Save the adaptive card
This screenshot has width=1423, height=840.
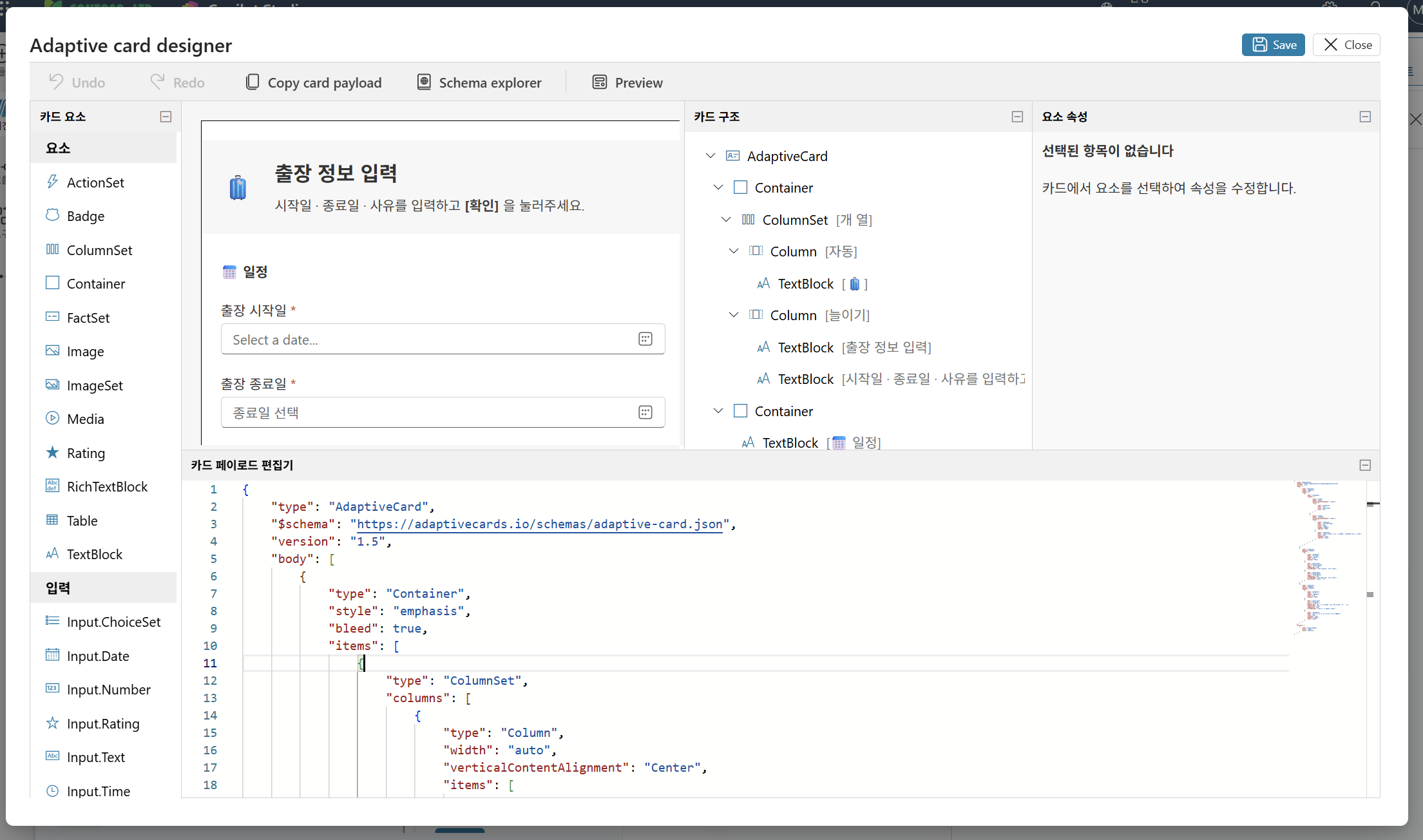pos(1273,45)
